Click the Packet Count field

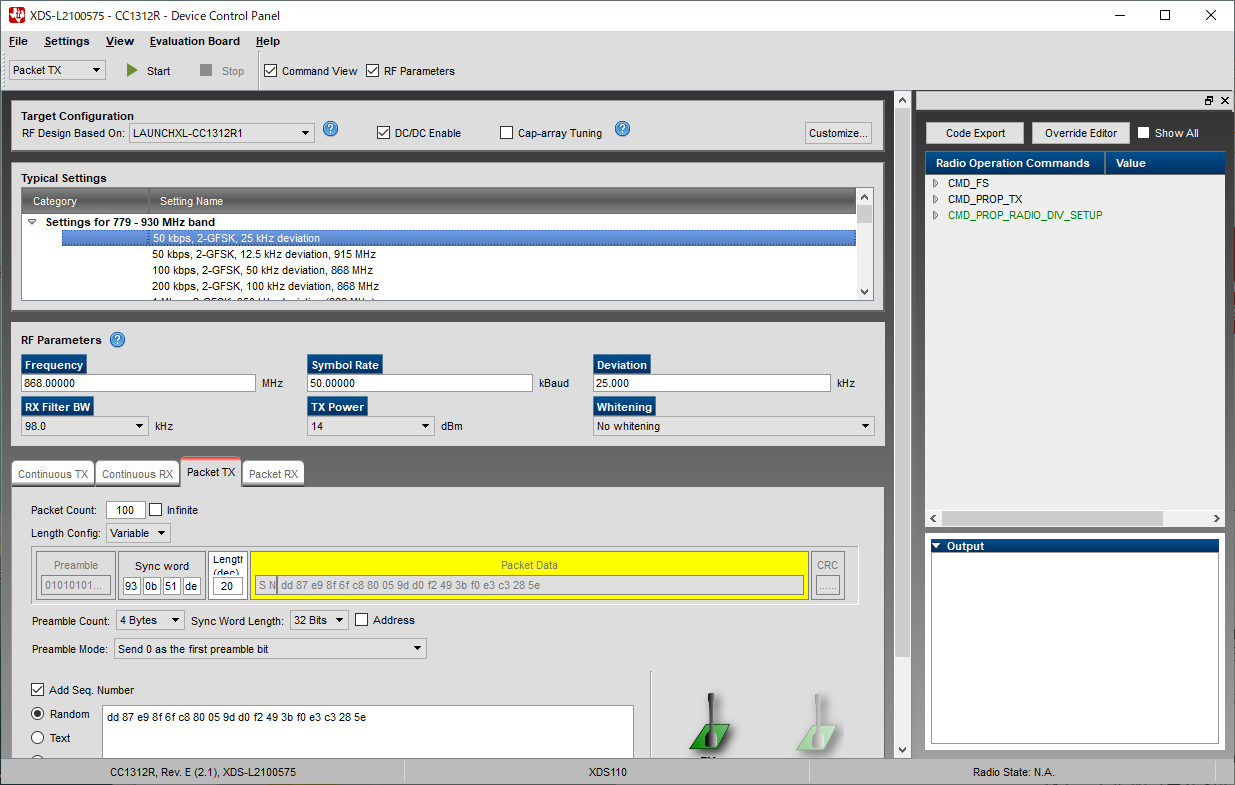point(126,510)
